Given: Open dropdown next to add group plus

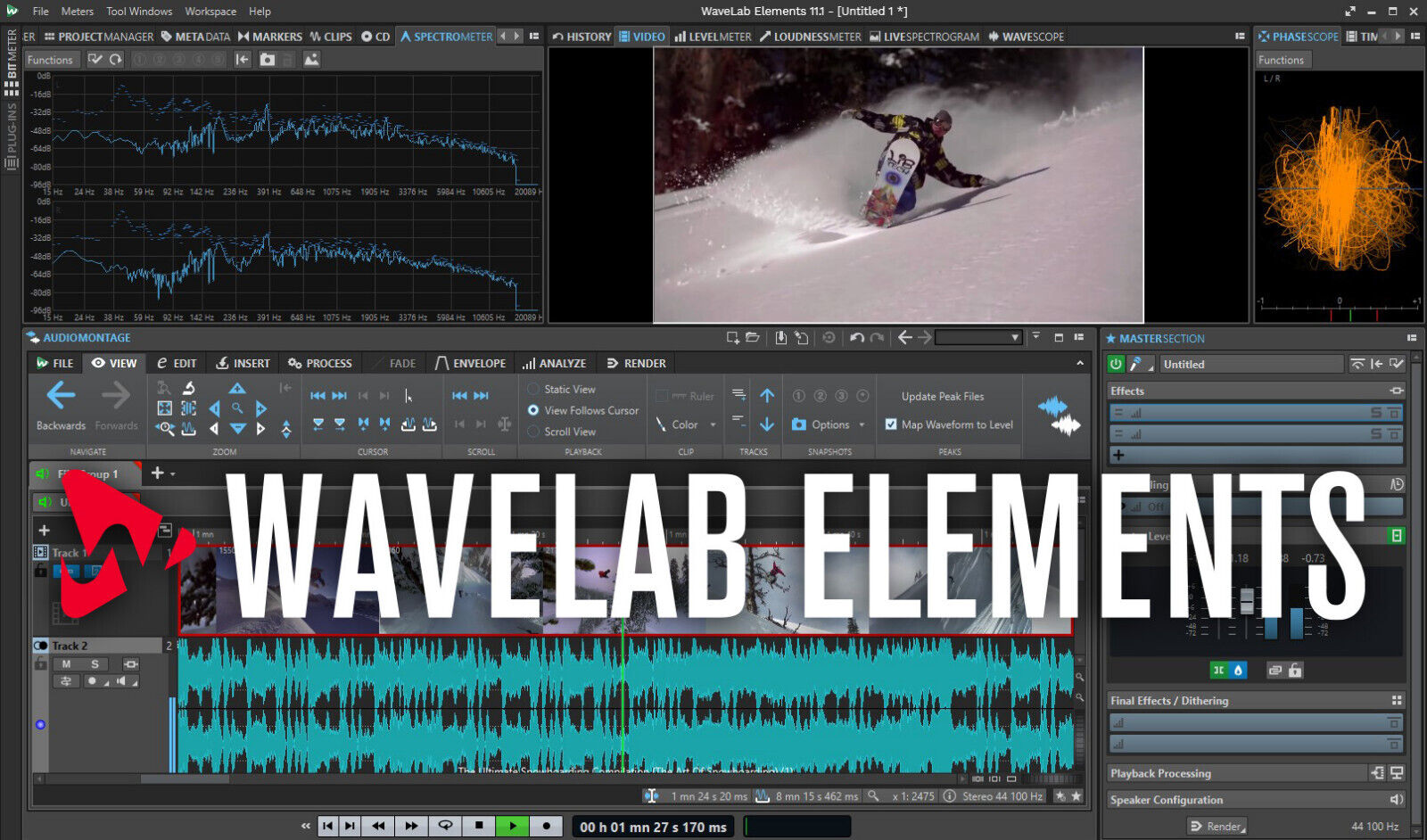Looking at the screenshot, I should click(x=173, y=474).
